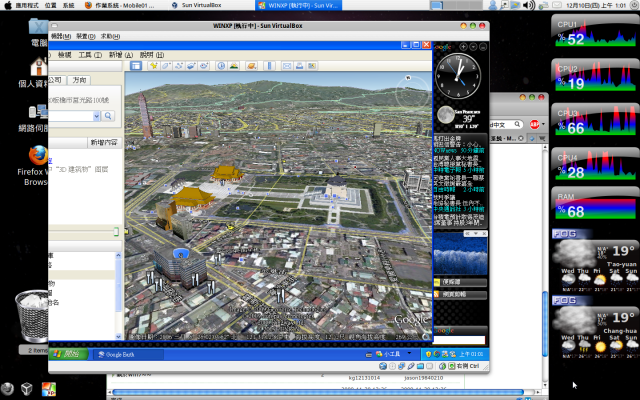Click the Firefox search magnifier icon

(517, 124)
